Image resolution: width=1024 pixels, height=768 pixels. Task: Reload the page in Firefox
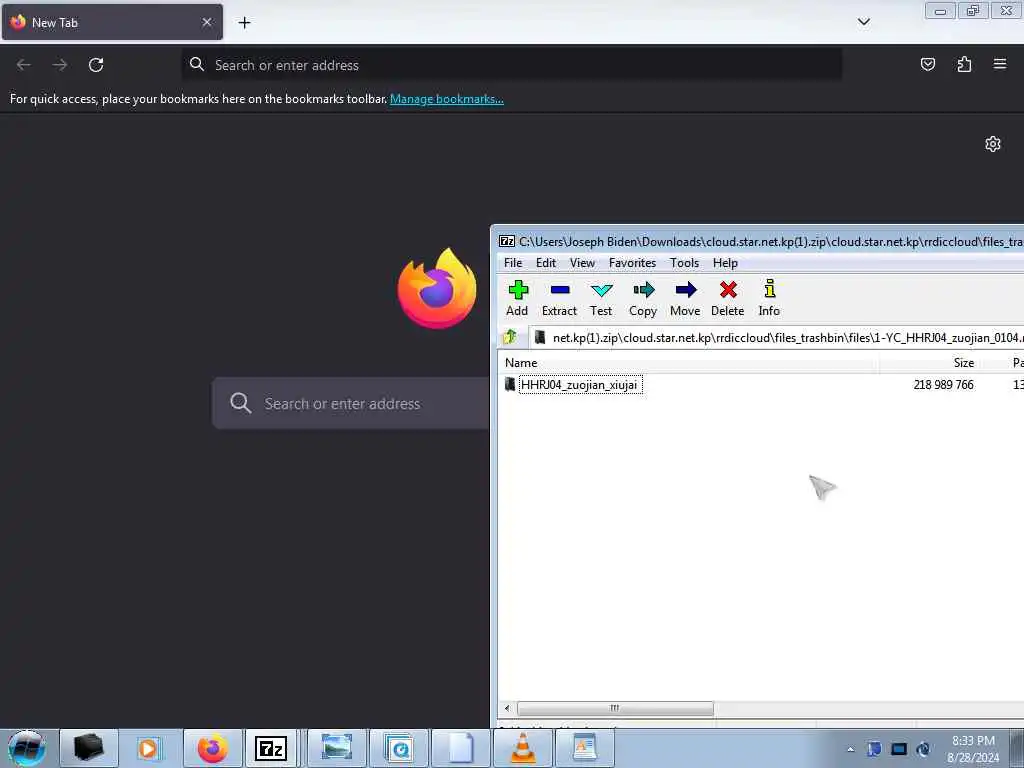pyautogui.click(x=96, y=65)
